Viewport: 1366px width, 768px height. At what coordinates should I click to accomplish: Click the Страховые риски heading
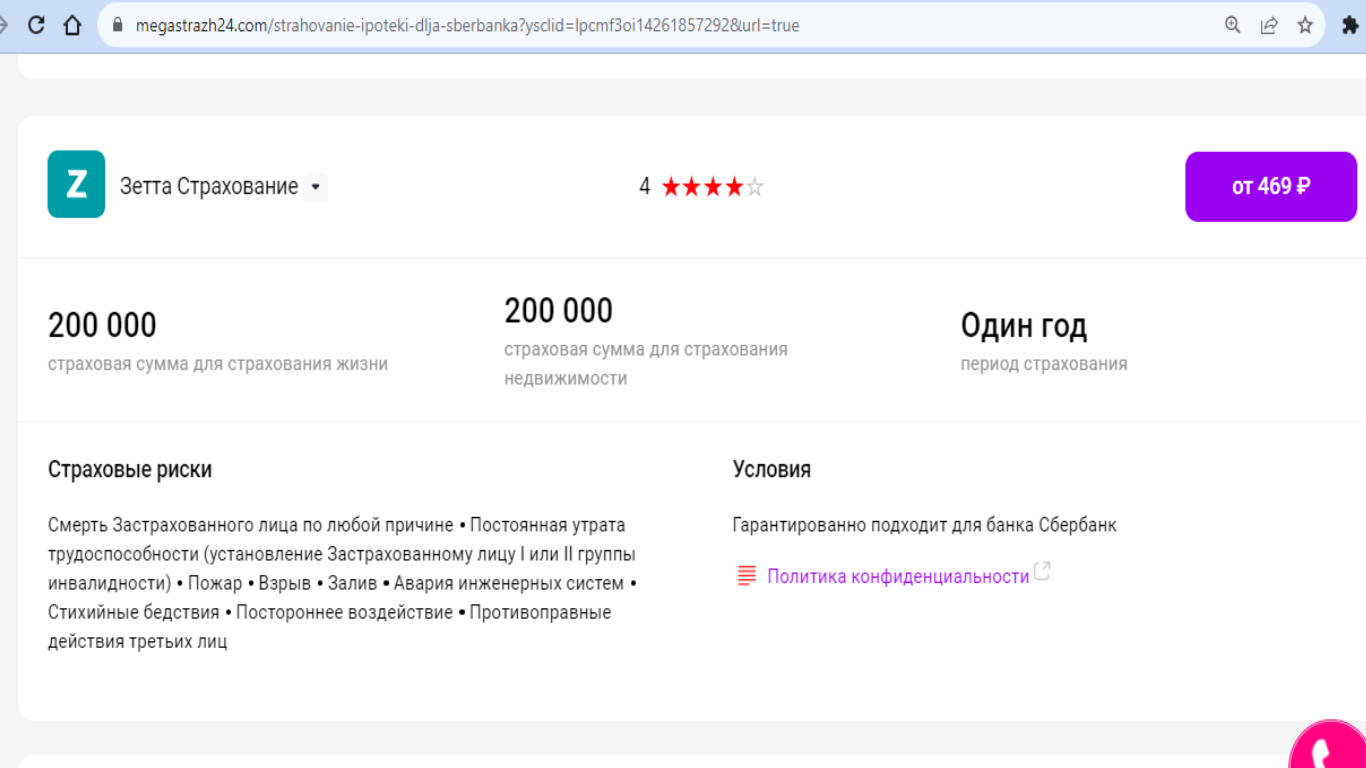[130, 469]
